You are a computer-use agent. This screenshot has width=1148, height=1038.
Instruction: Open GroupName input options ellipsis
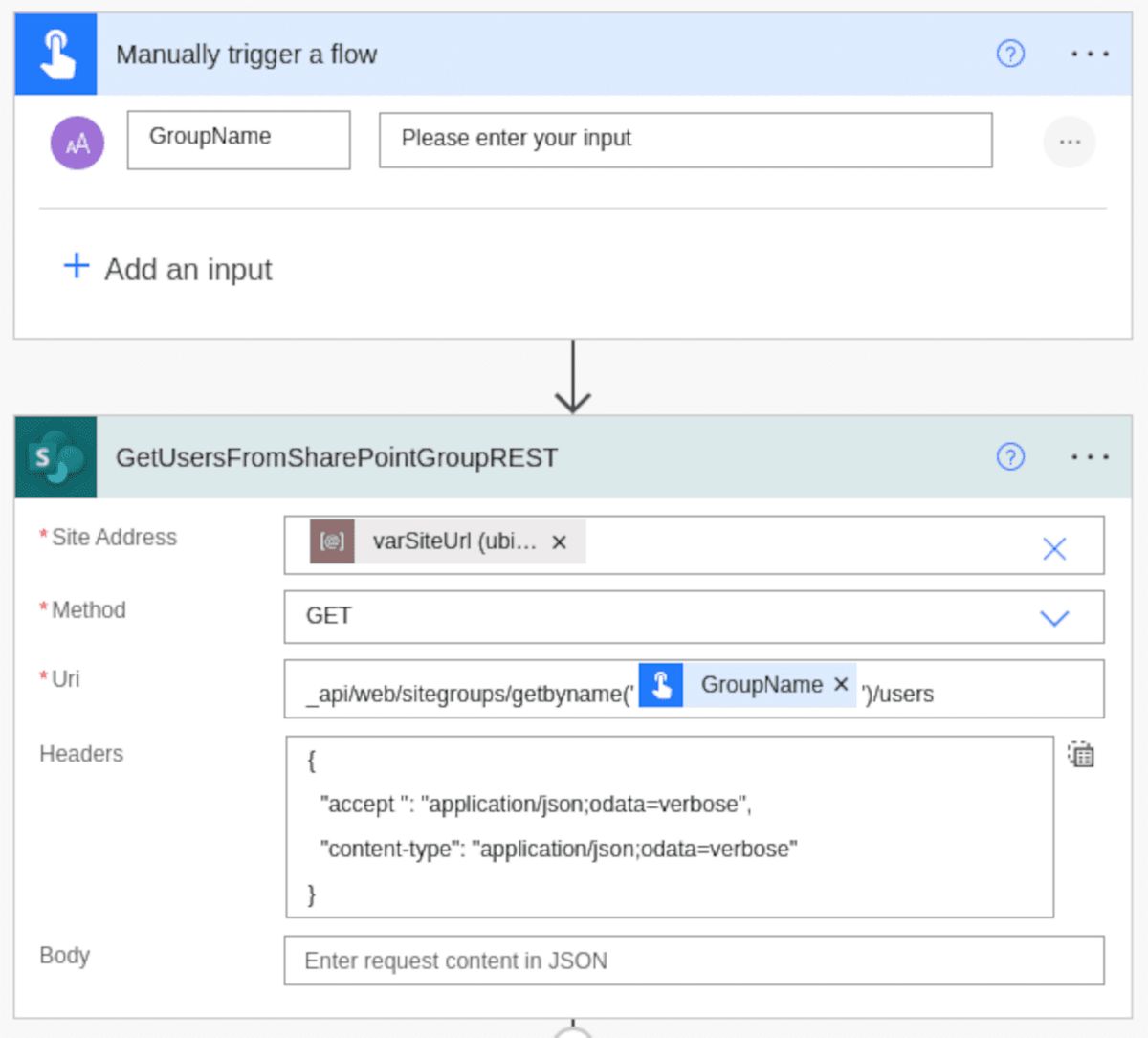pyautogui.click(x=1069, y=143)
